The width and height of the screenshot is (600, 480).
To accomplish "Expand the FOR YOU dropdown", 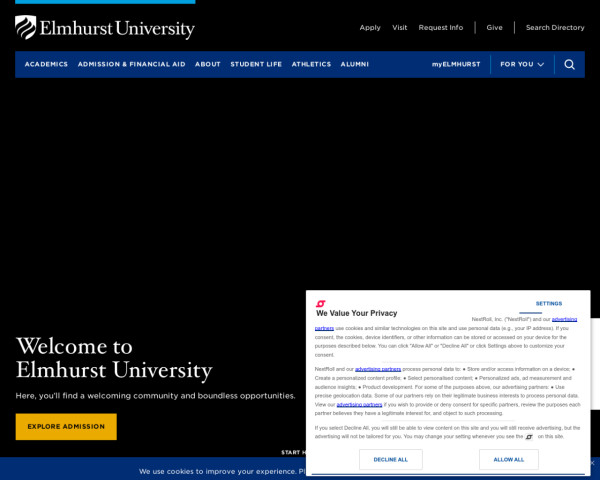I will tap(522, 64).
